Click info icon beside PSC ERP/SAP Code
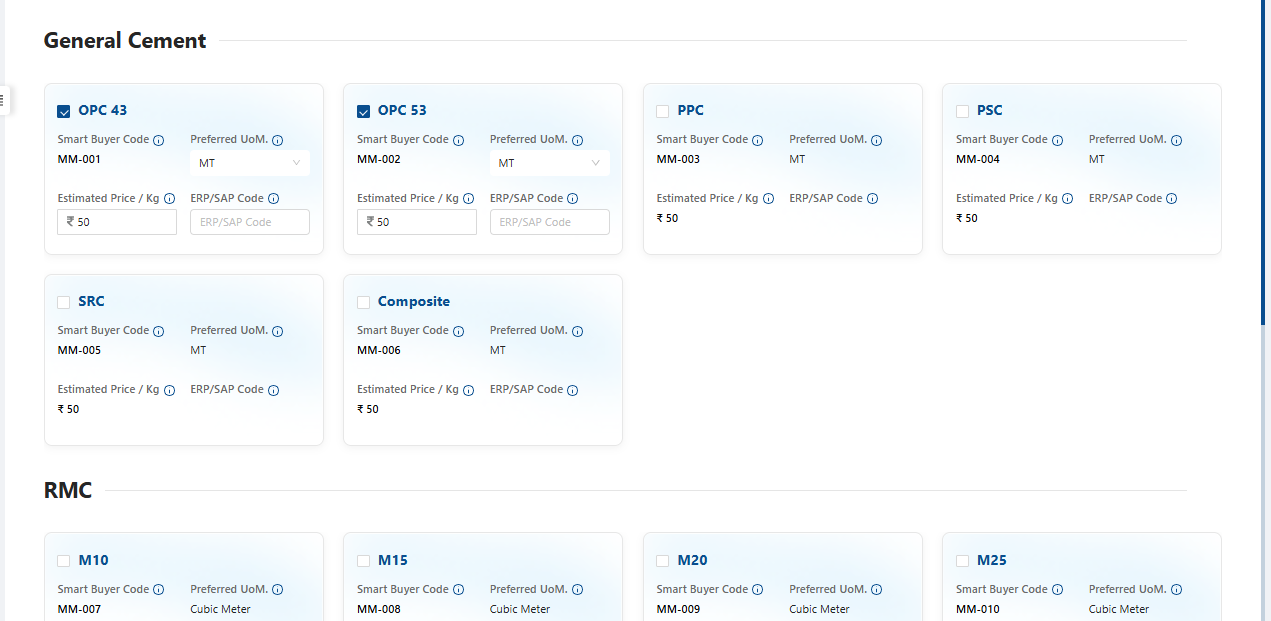Screen dimensions: 1271x621 click(x=1172, y=199)
